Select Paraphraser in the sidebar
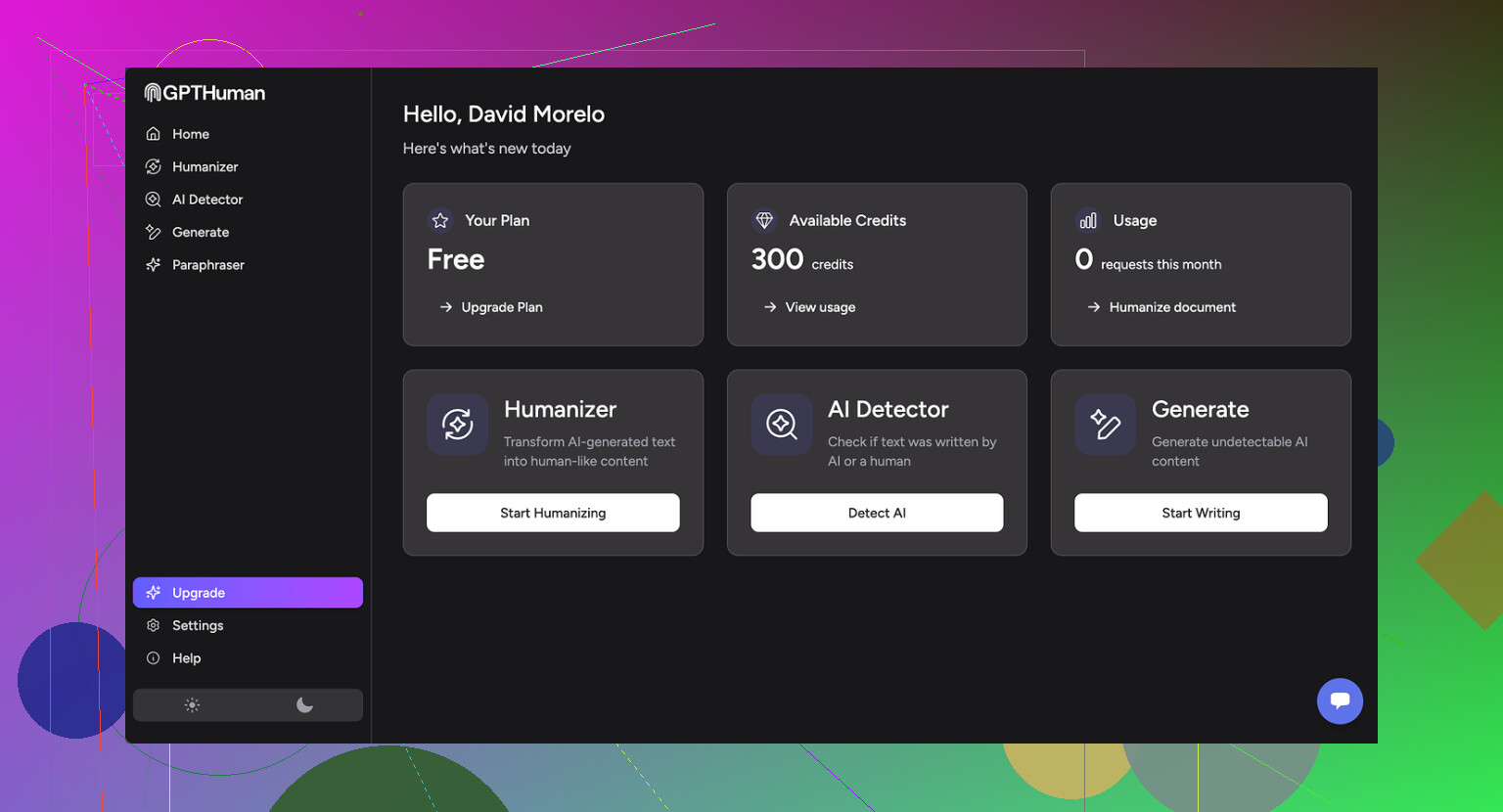 click(207, 265)
